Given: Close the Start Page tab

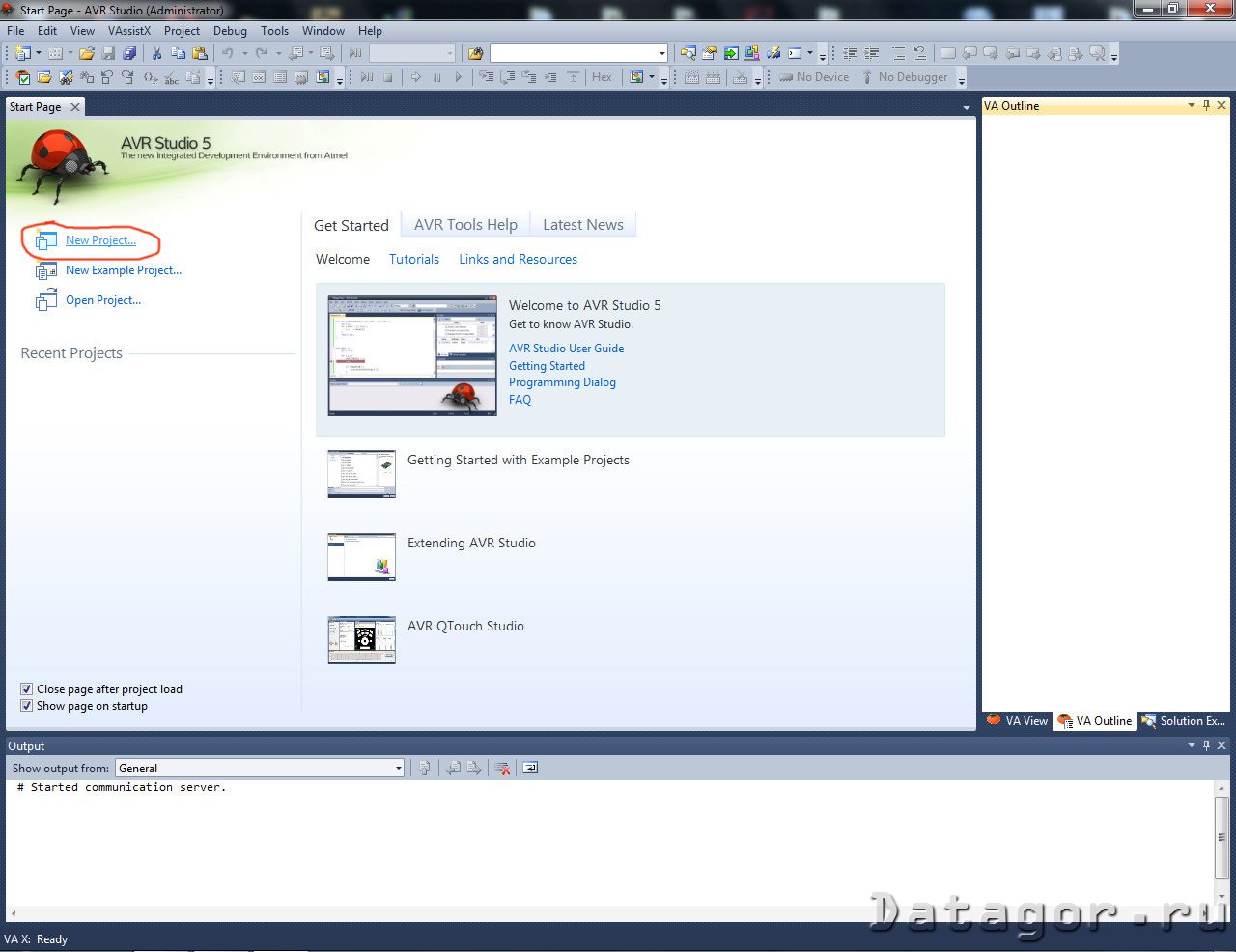Looking at the screenshot, I should 75,107.
